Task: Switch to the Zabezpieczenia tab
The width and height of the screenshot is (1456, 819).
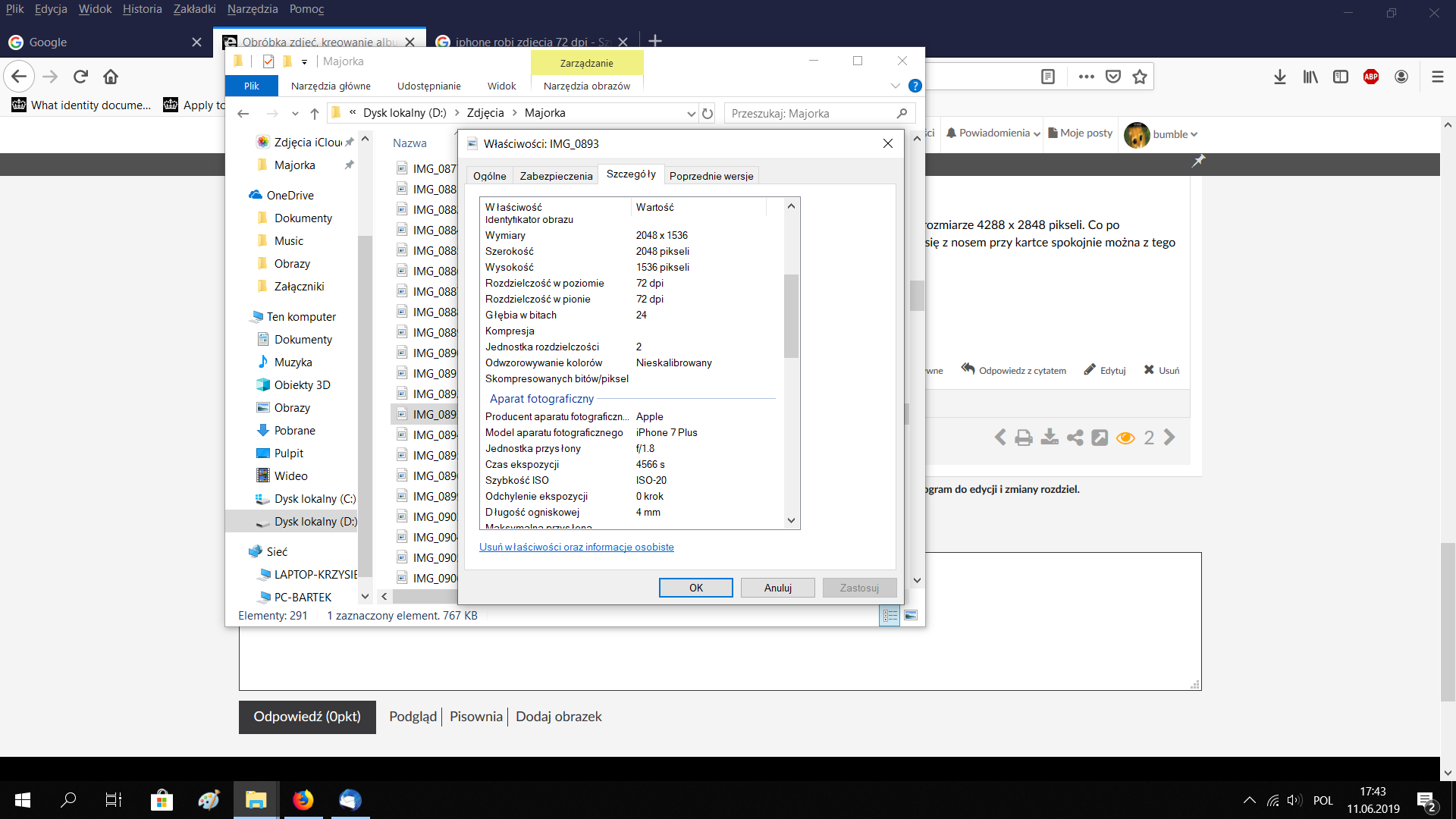Action: [x=557, y=176]
